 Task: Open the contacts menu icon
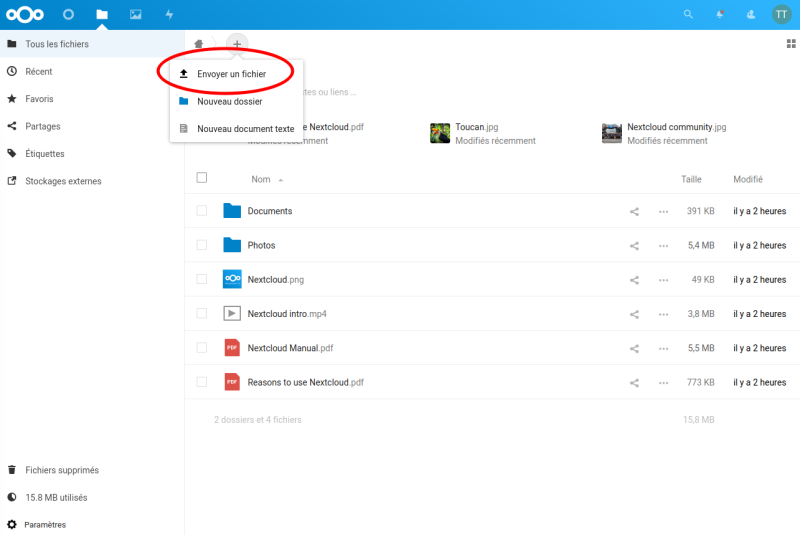pyautogui.click(x=750, y=15)
